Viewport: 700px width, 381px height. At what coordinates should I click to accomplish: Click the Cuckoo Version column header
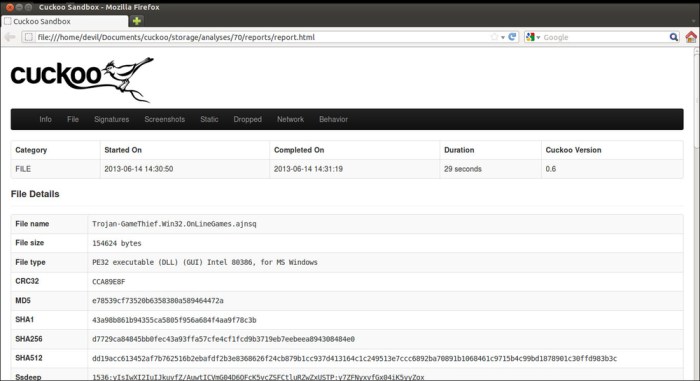point(573,150)
